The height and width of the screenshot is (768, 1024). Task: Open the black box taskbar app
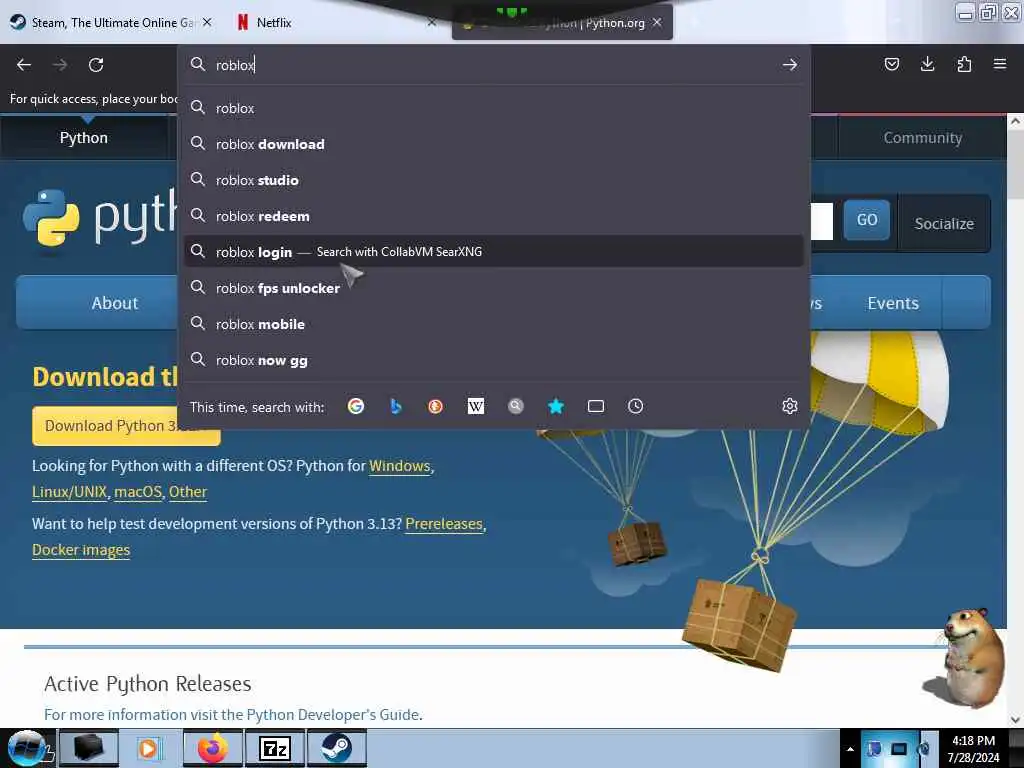click(x=89, y=748)
